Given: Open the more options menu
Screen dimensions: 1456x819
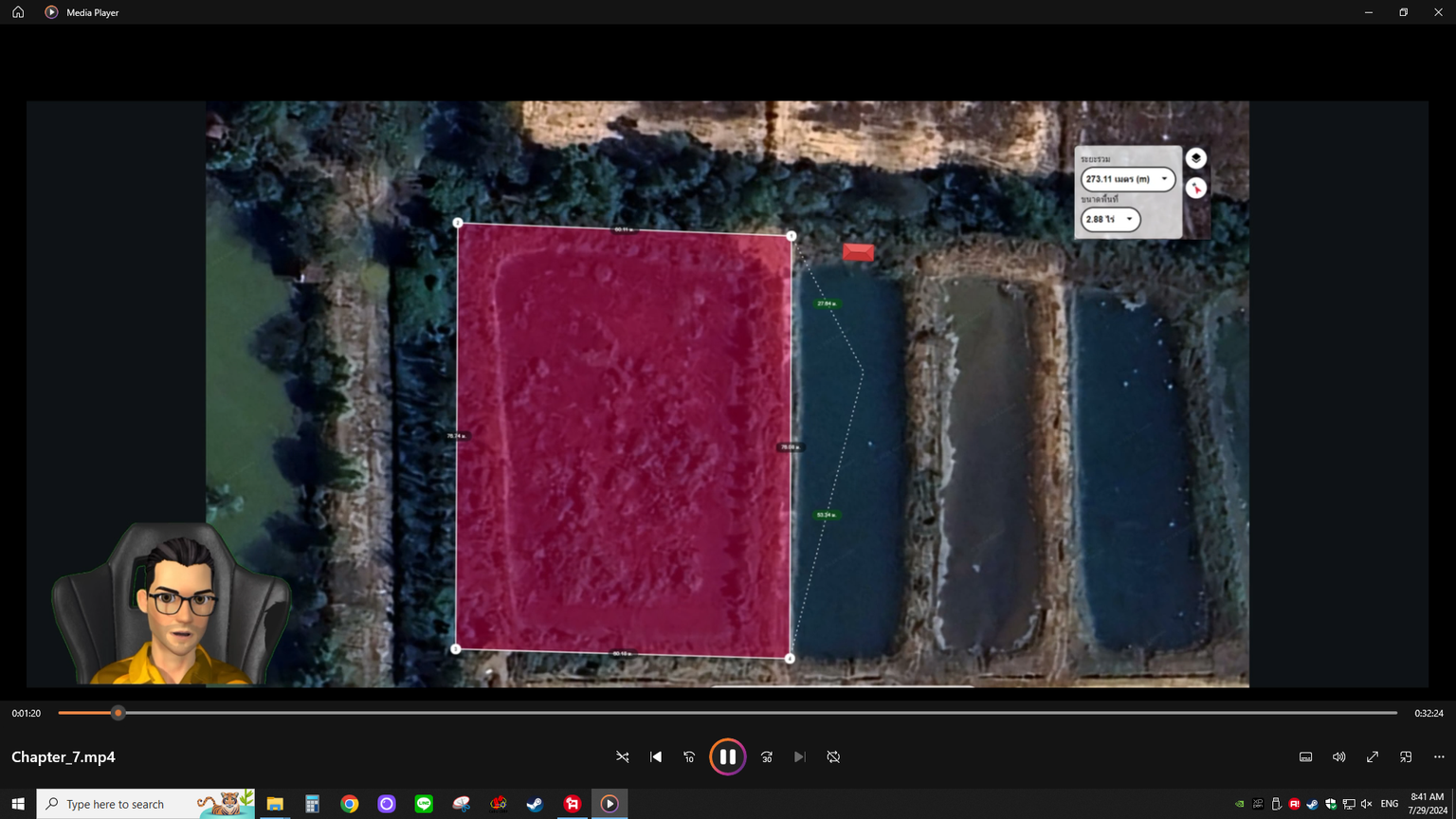Looking at the screenshot, I should (x=1439, y=756).
